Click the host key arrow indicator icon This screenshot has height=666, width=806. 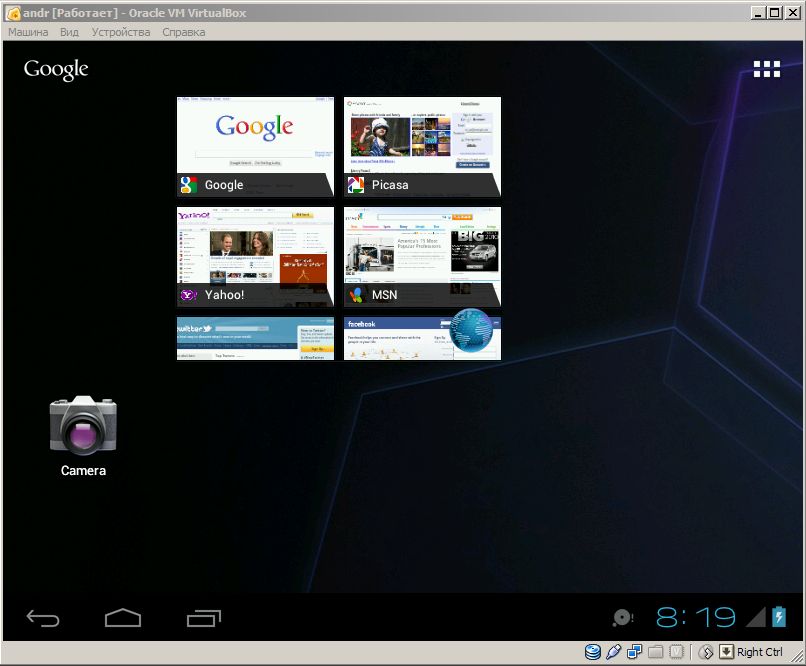726,652
